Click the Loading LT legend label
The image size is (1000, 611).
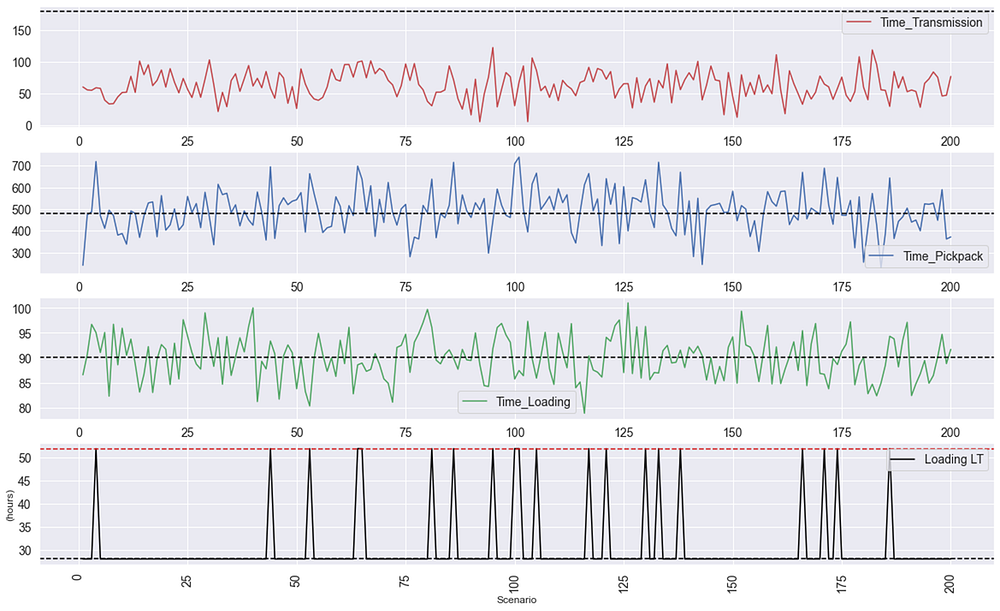click(953, 459)
